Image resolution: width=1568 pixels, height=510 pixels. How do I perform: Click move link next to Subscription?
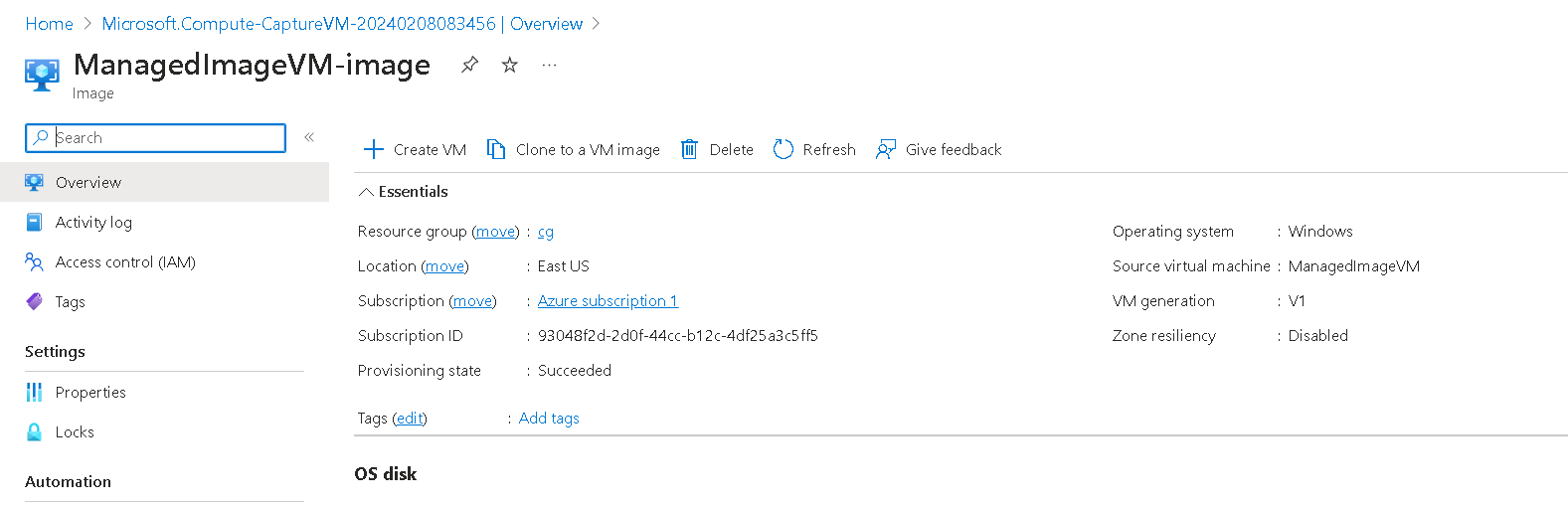[x=472, y=300]
